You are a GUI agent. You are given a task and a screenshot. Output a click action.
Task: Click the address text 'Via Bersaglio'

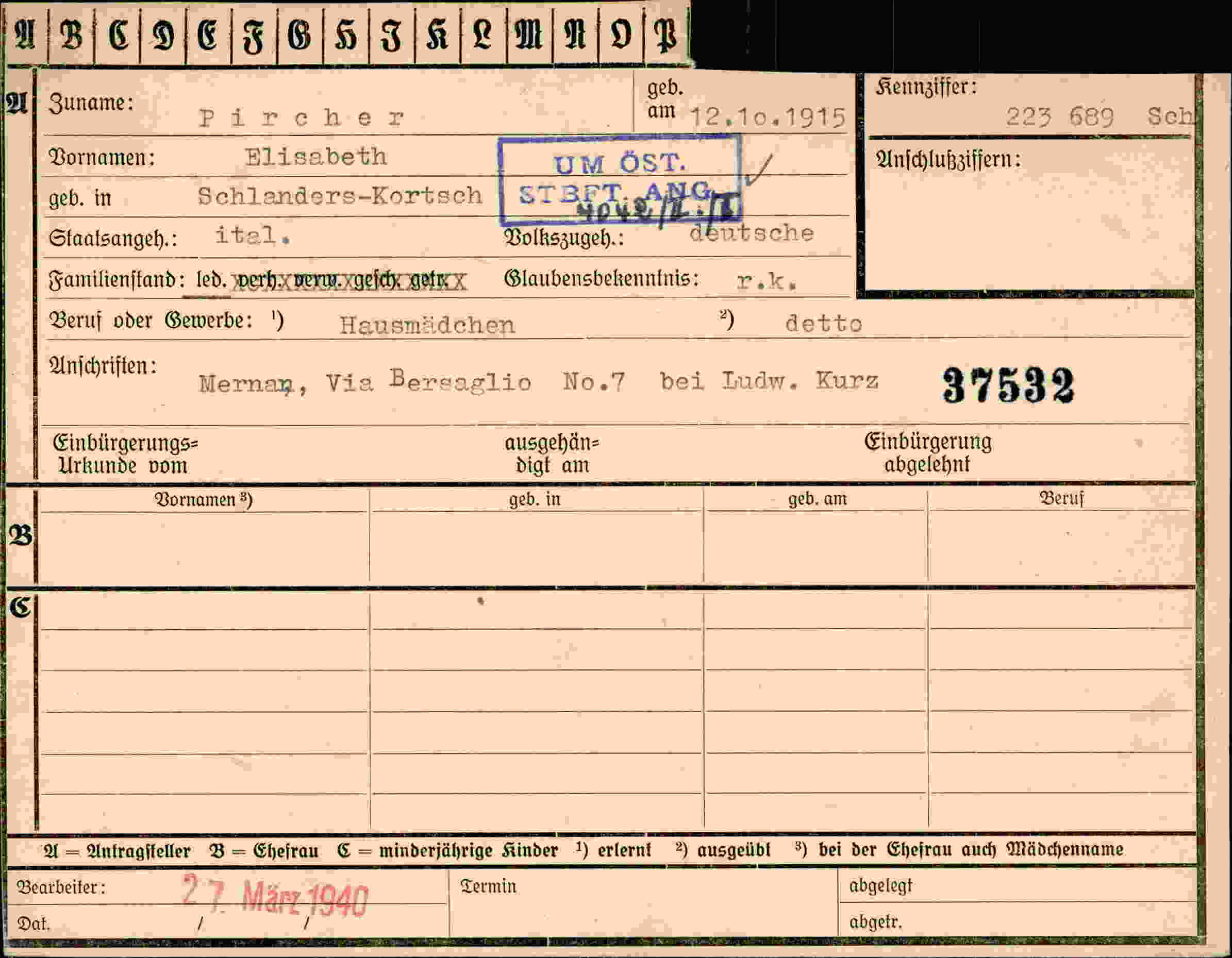(429, 381)
